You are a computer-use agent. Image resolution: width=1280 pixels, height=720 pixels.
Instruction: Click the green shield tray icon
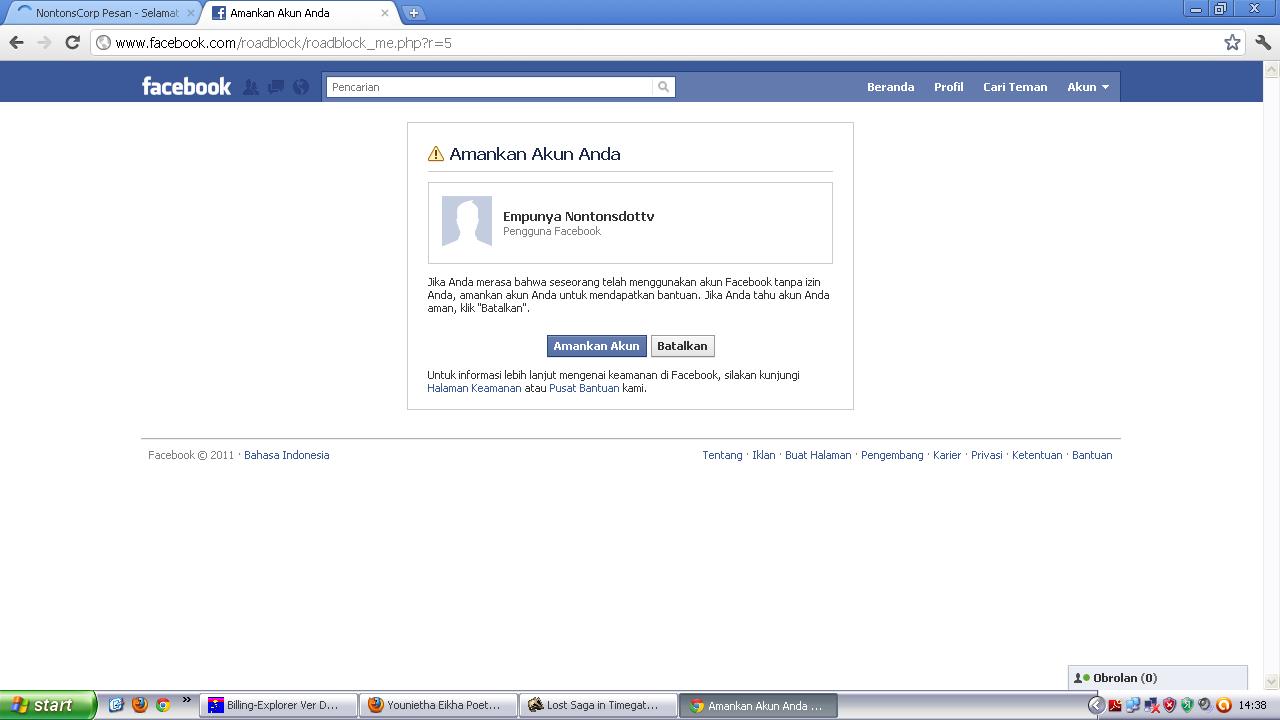coord(1187,705)
